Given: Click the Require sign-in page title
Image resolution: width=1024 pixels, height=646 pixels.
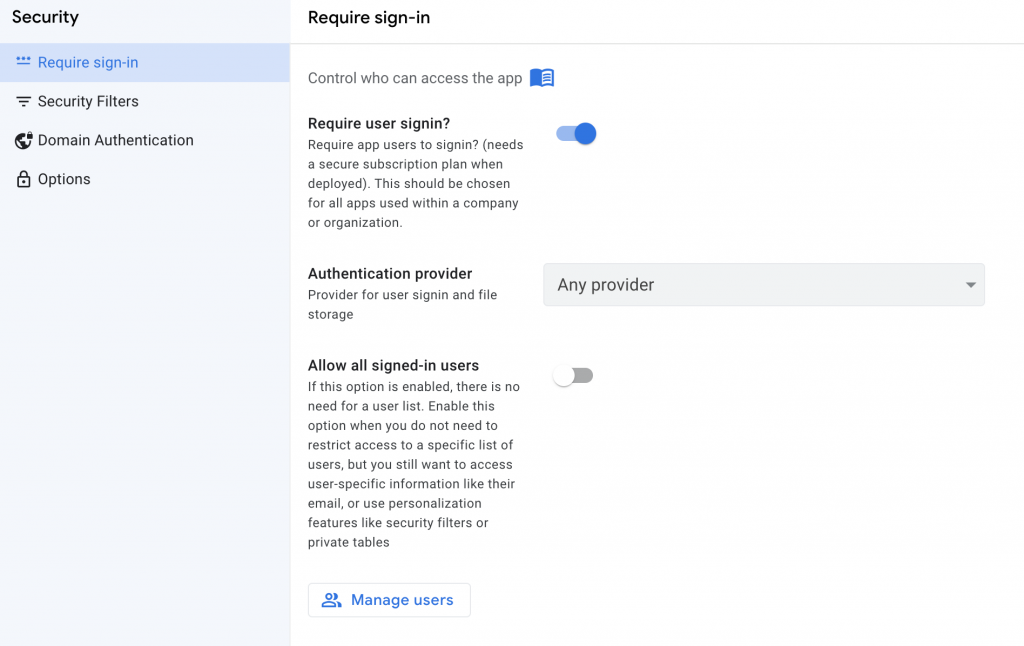Looking at the screenshot, I should point(369,17).
